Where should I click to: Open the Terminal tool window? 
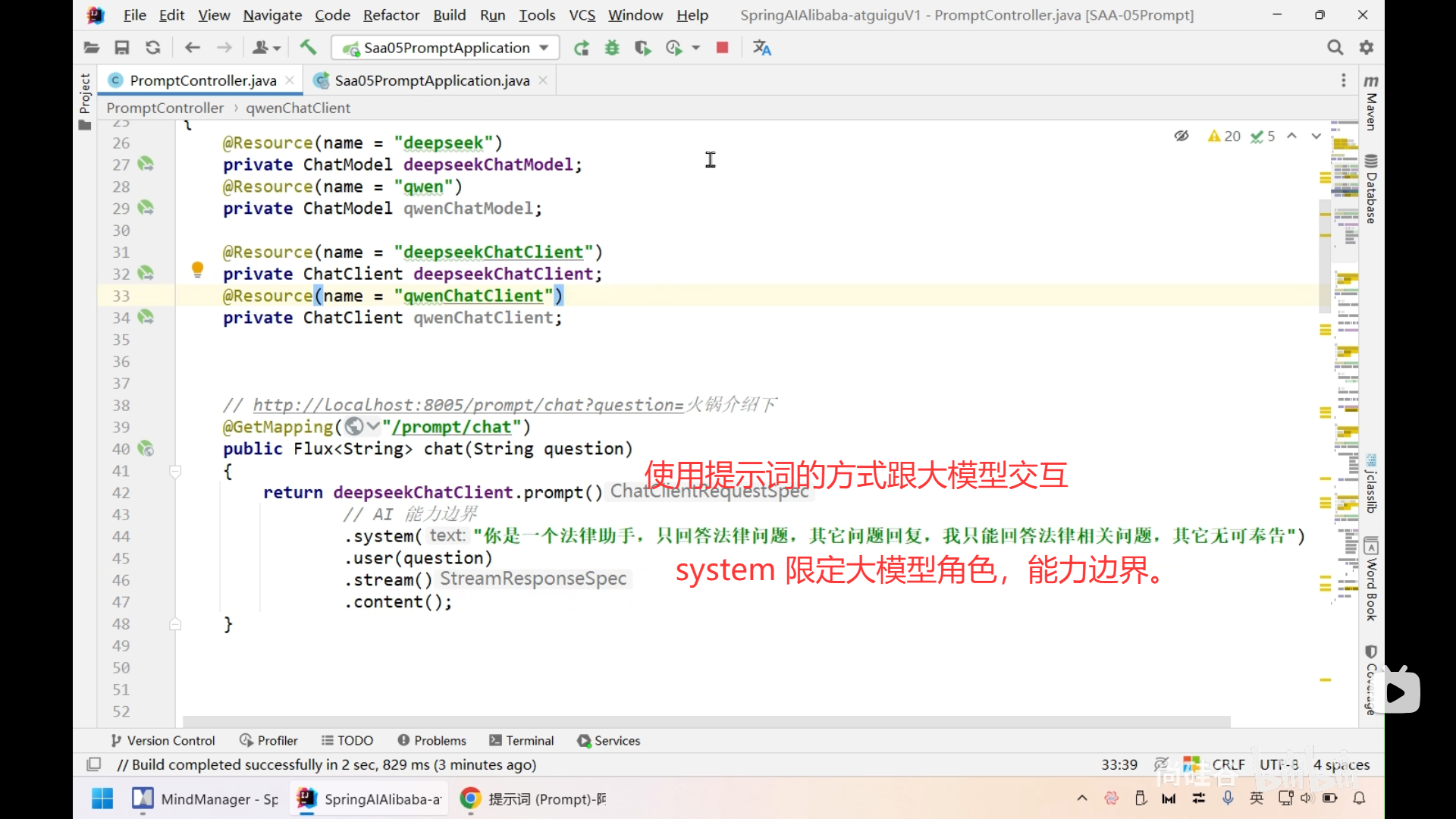[522, 740]
